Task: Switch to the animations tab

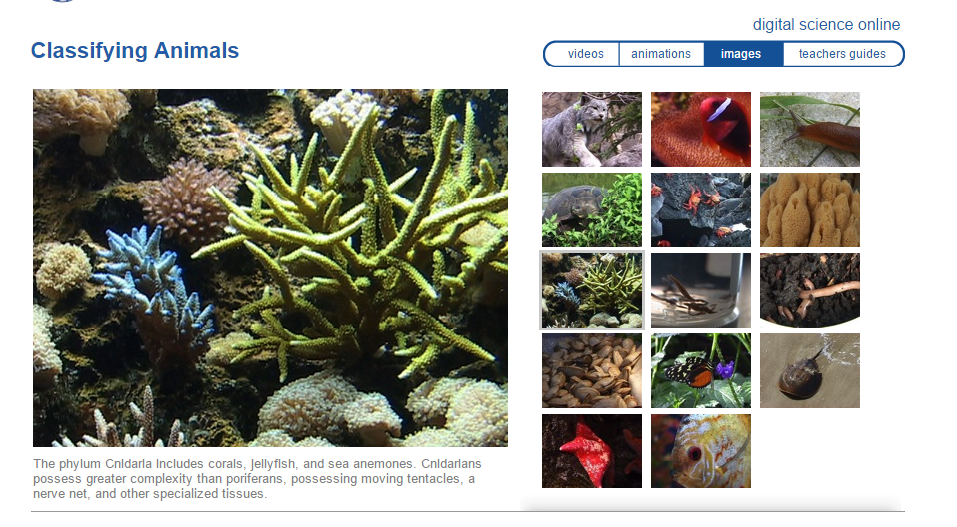Action: 661,54
